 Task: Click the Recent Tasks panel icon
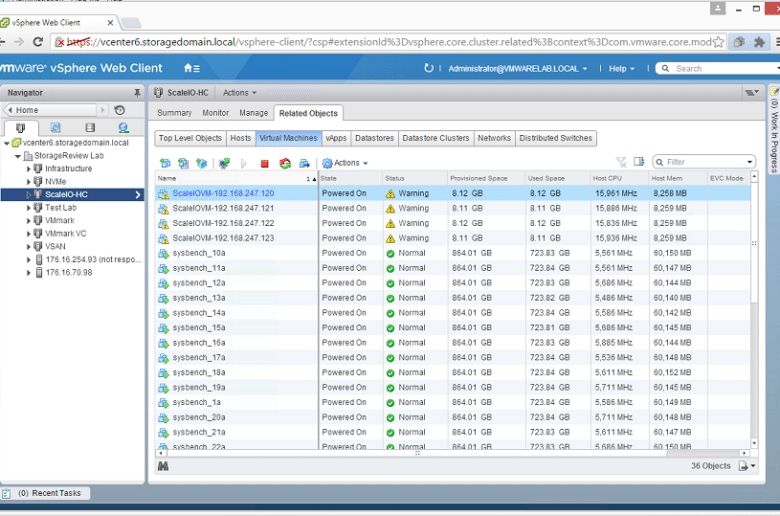tap(6, 493)
